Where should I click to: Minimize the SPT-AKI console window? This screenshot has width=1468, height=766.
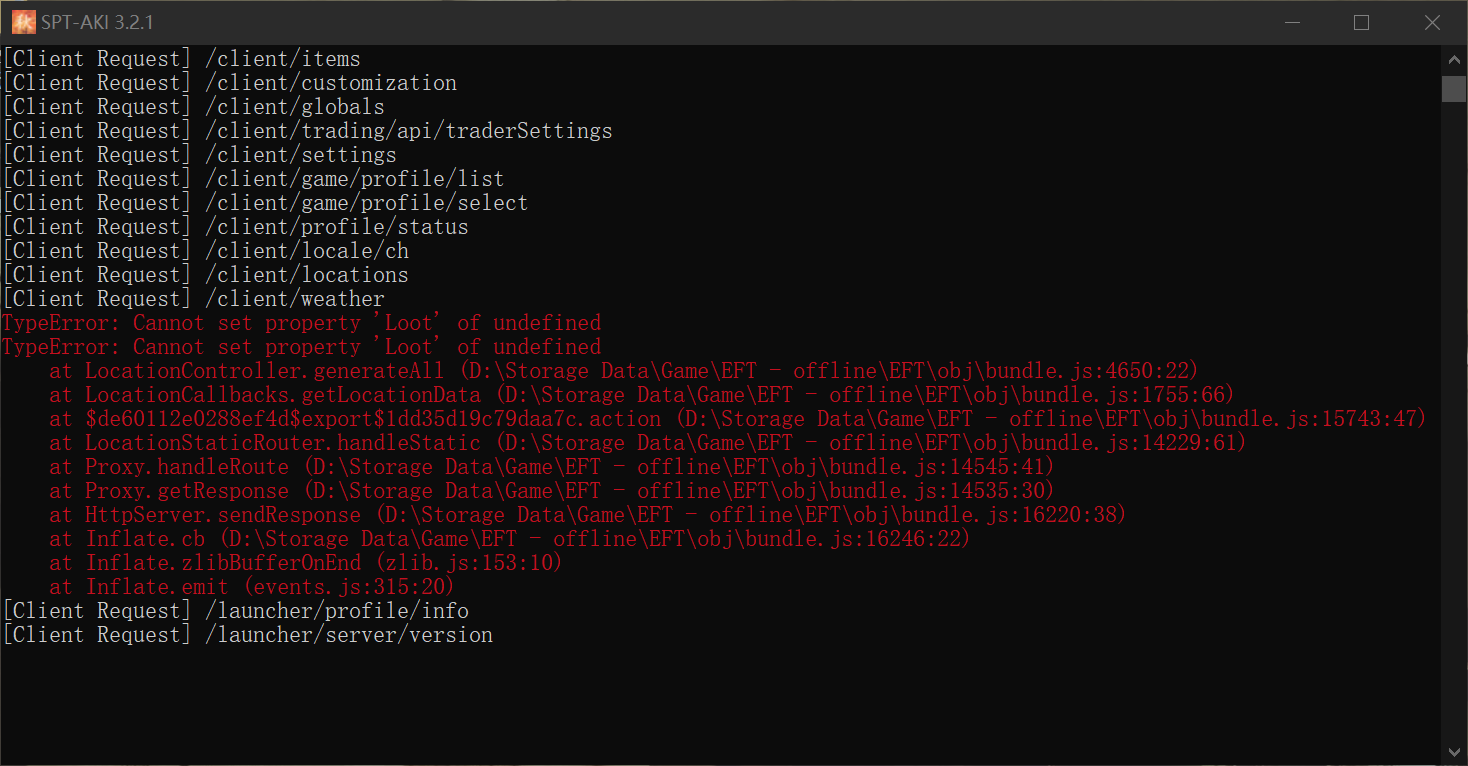(1290, 22)
